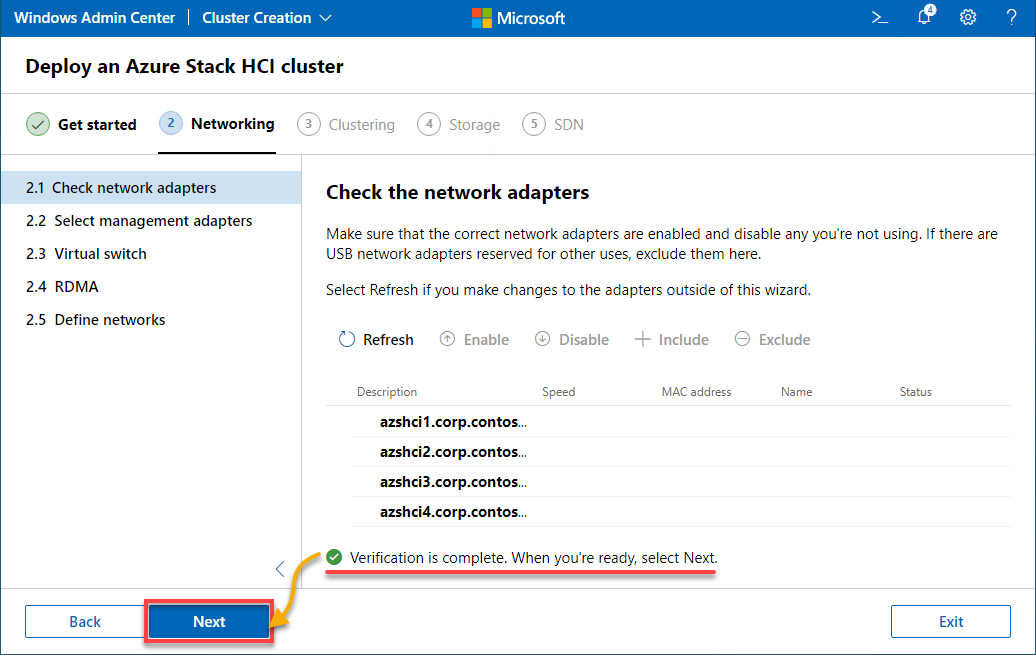Click the step 4 circle icon
The image size is (1036, 655).
click(429, 124)
